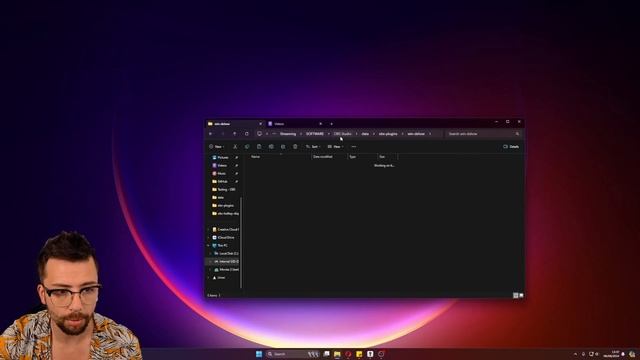The image size is (640, 360).
Task: Expand the iCloud Drive tree node
Action: coord(209,238)
